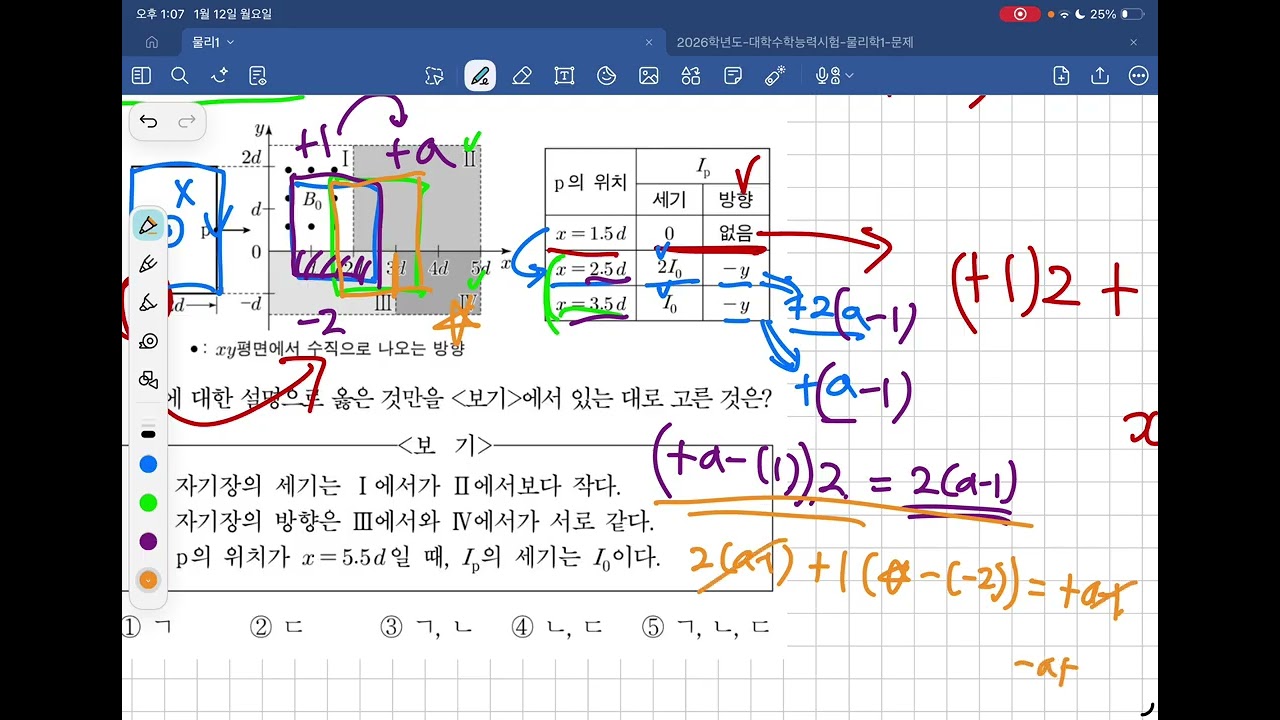
Task: Select the Pen tool in top toolbar
Action: click(x=480, y=76)
